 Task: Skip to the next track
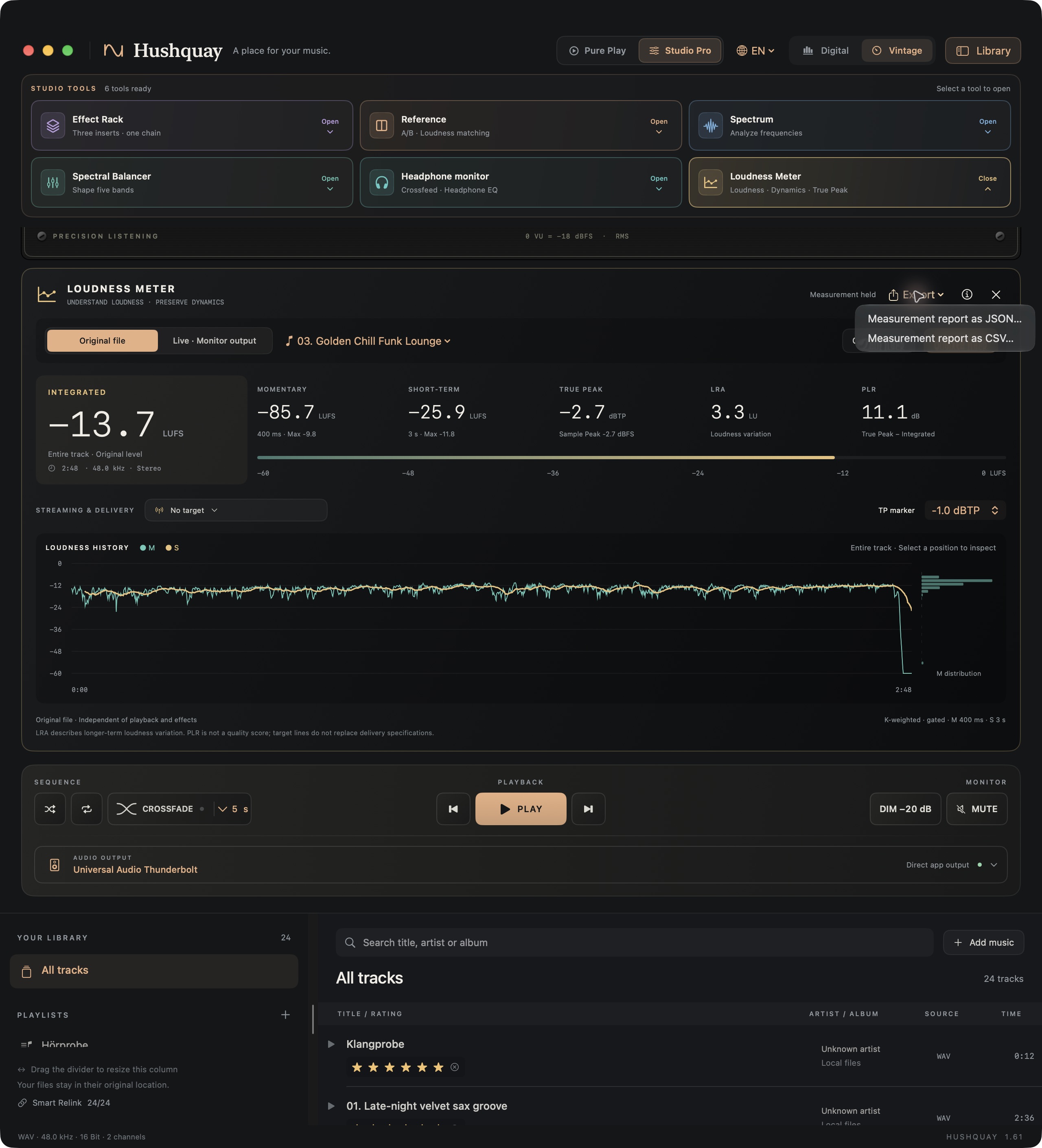click(x=588, y=809)
